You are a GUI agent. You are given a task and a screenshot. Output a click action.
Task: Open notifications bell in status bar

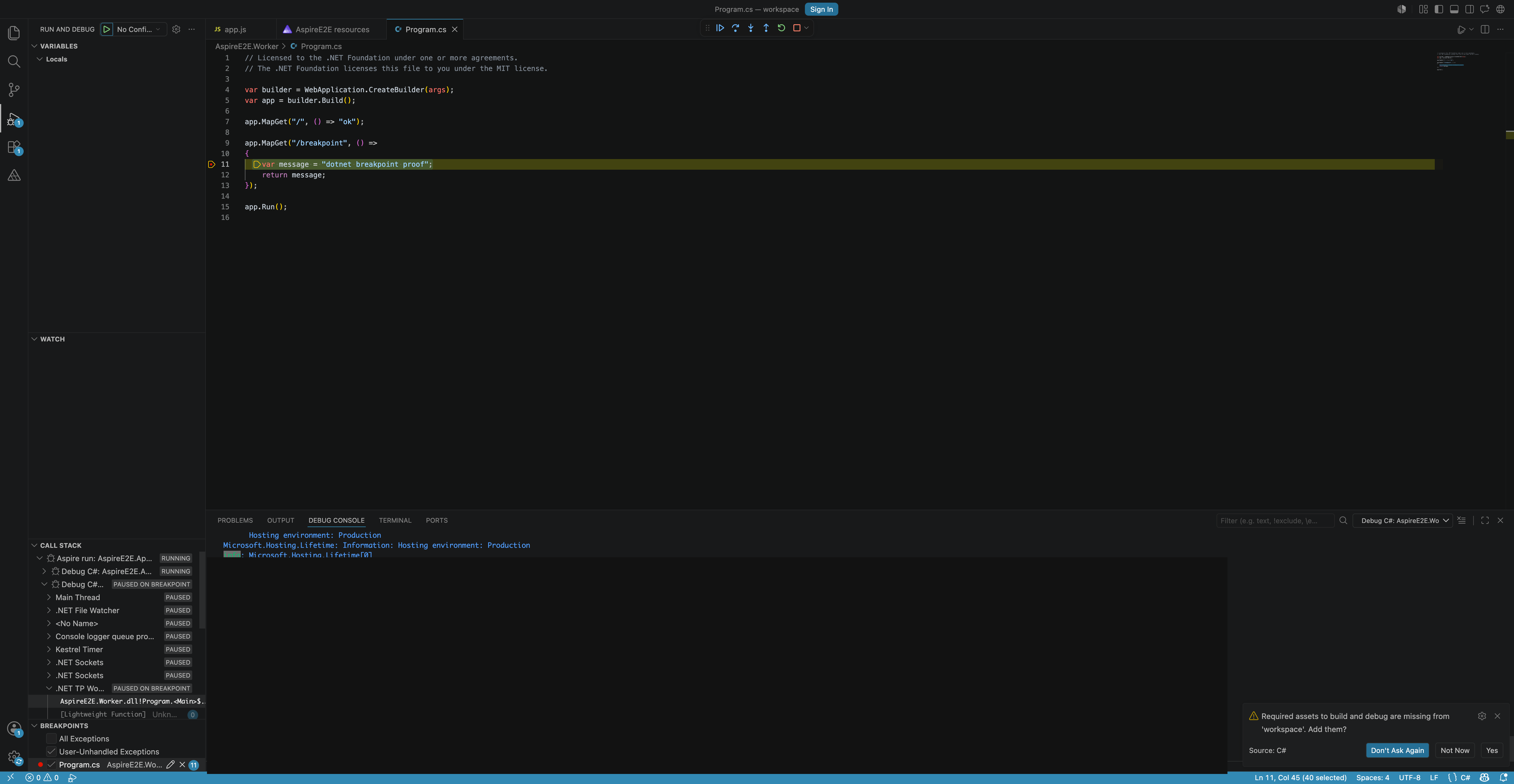1503,777
